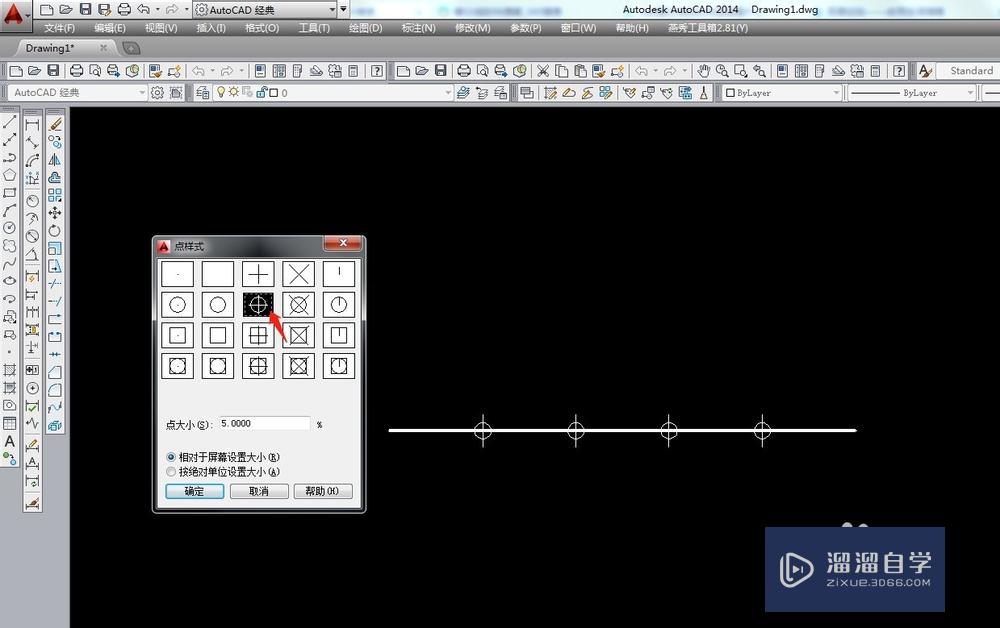Click the Cut scissors icon
The height and width of the screenshot is (628, 1000).
tap(543, 71)
